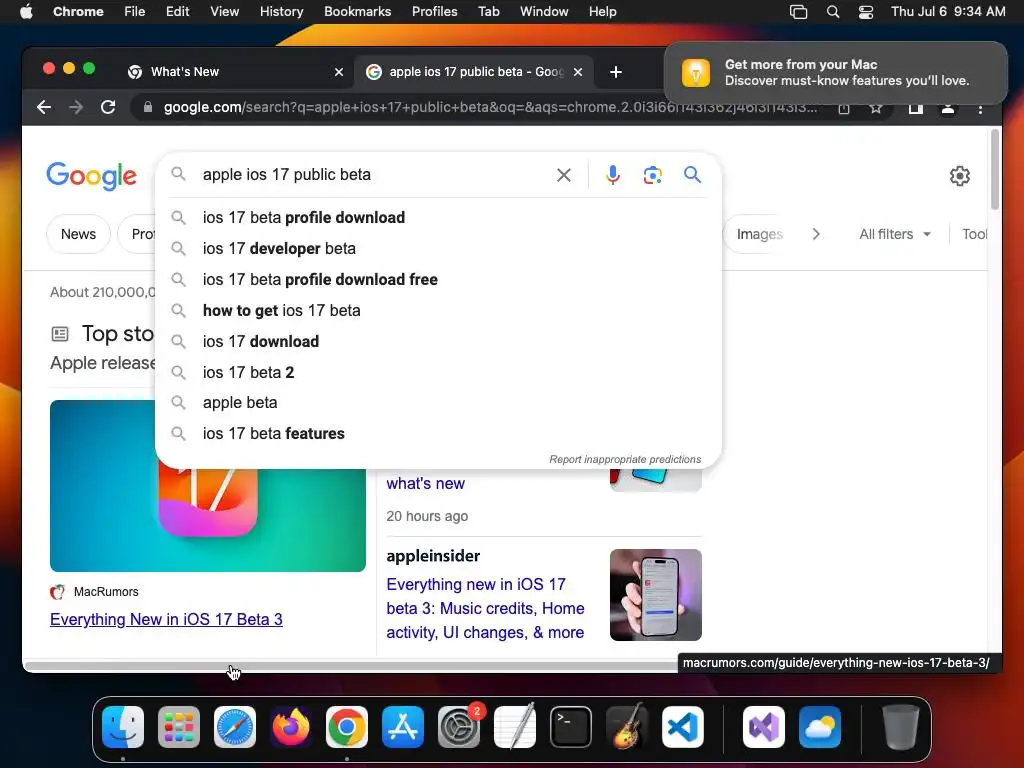This screenshot has height=768, width=1024.
Task: Open Spotlight search in menu bar
Action: 833,12
